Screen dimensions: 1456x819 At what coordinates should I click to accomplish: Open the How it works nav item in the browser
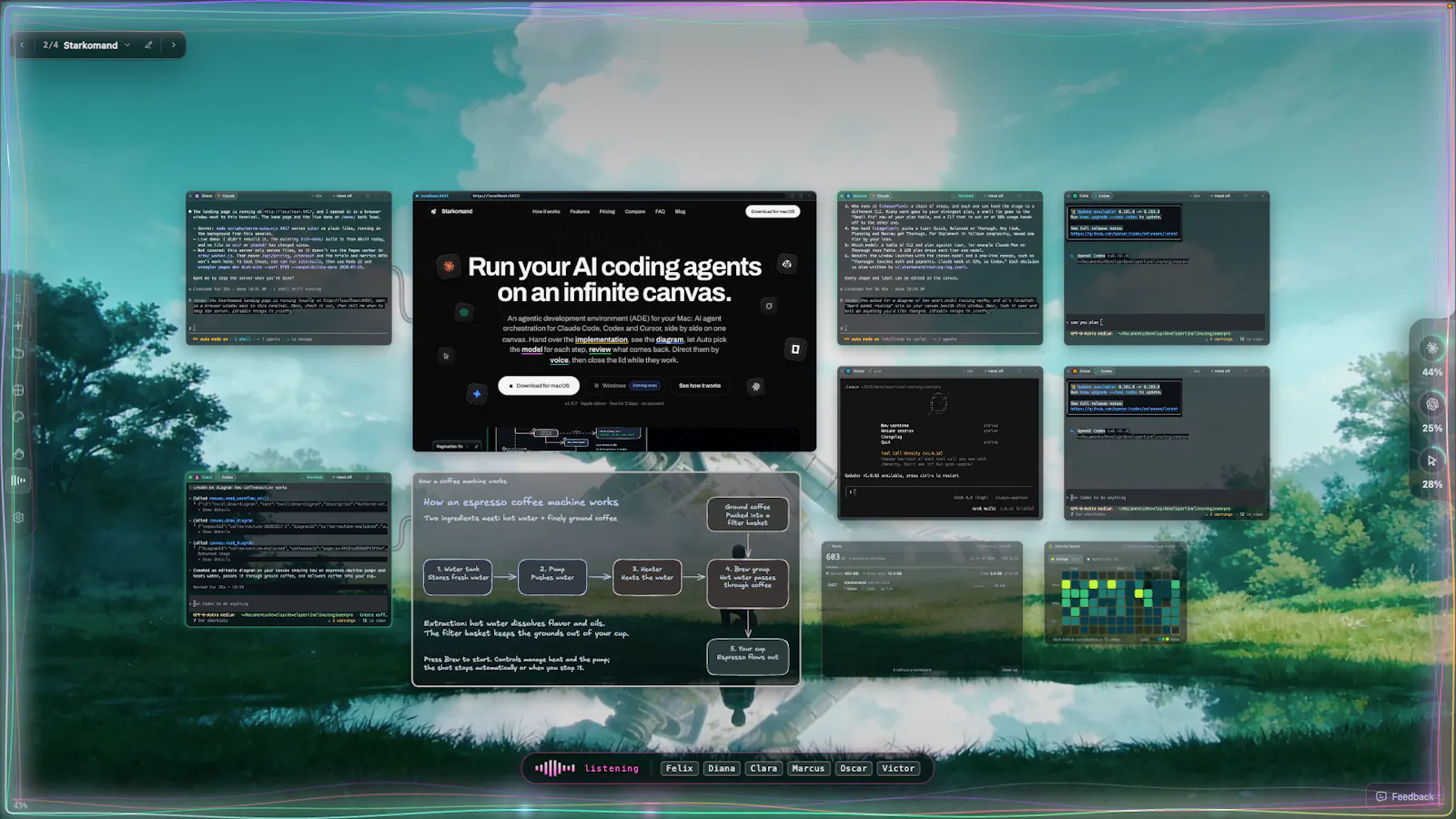(x=546, y=211)
